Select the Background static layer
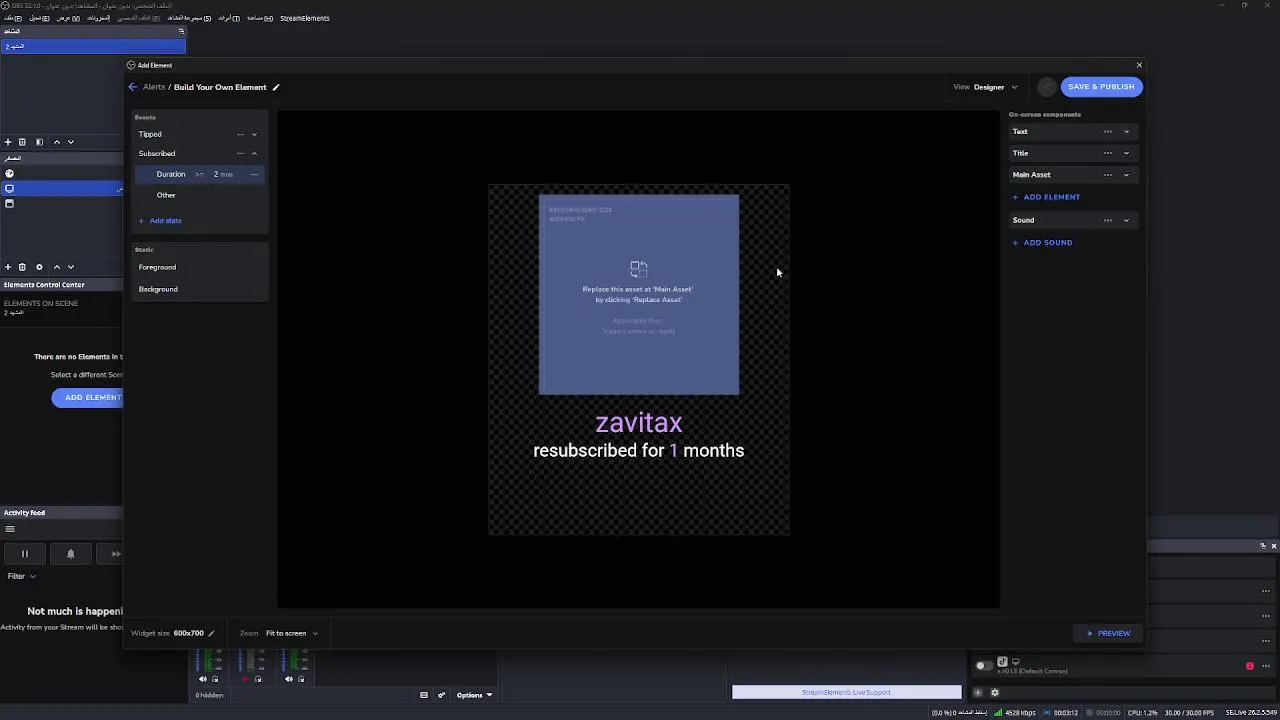This screenshot has width=1280, height=720. point(158,289)
